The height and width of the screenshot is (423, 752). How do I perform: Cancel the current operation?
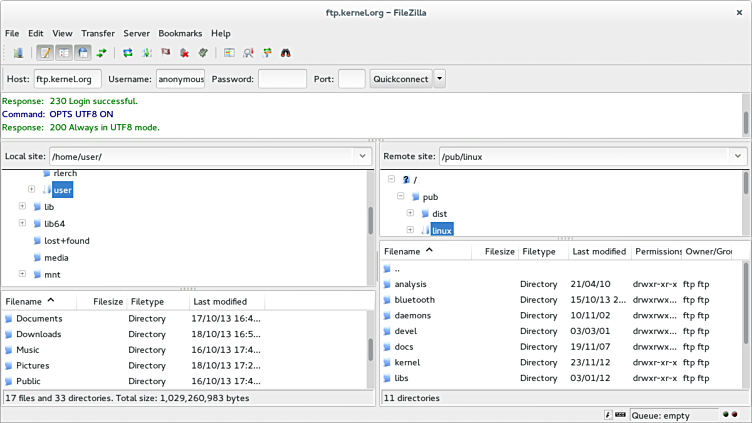tap(166, 53)
